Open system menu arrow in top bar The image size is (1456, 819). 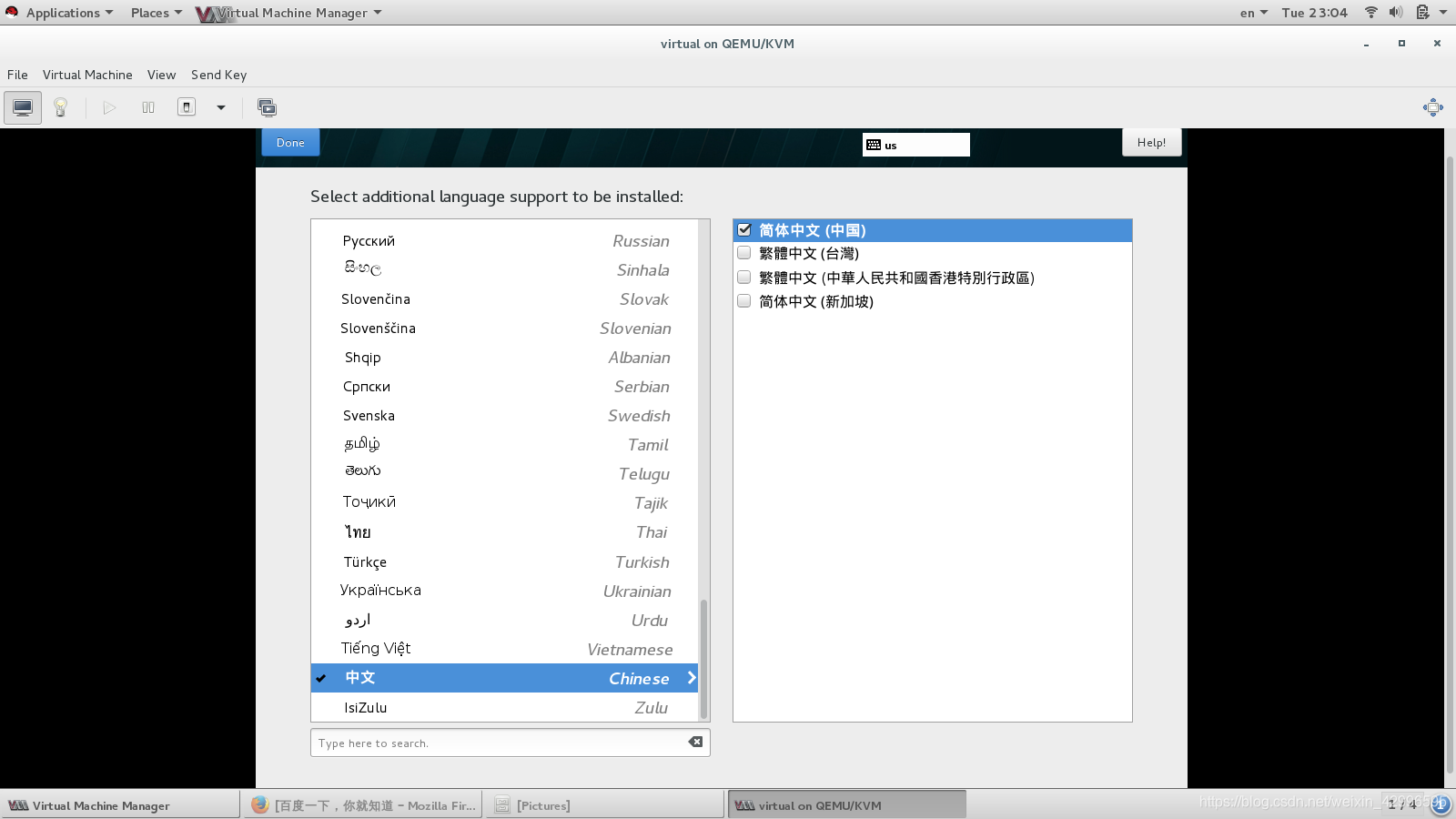(x=1443, y=12)
